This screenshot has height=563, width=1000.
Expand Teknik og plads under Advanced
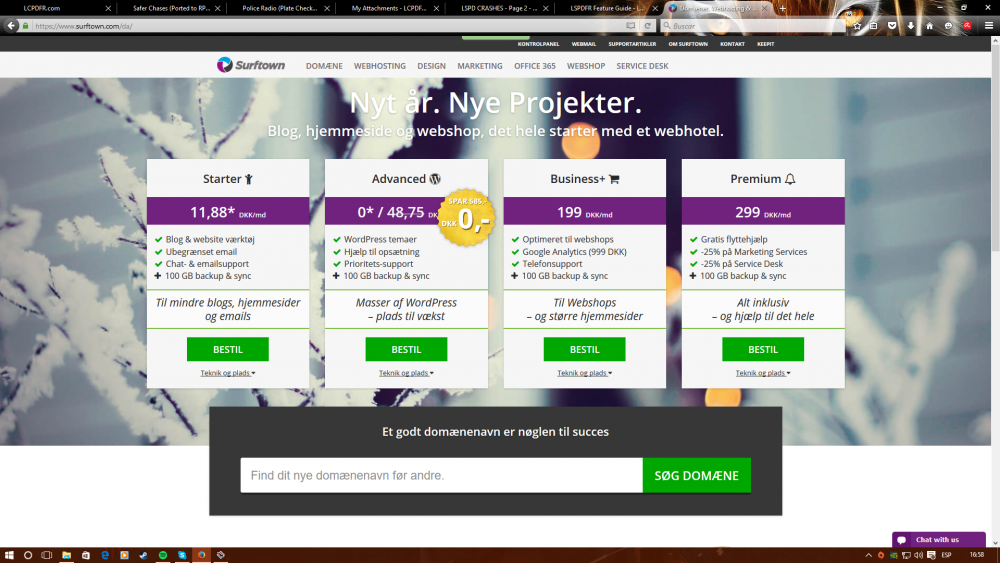coord(406,373)
